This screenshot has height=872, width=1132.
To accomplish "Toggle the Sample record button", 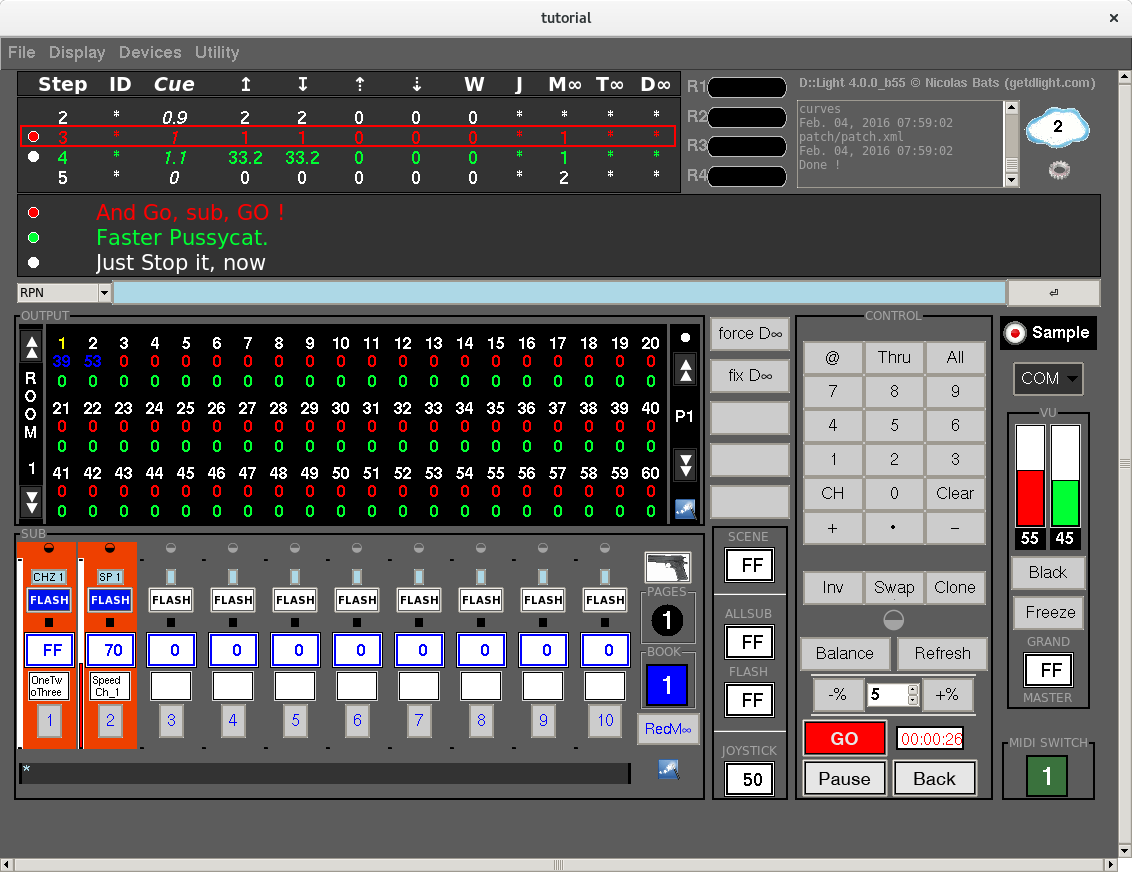I will [1048, 333].
